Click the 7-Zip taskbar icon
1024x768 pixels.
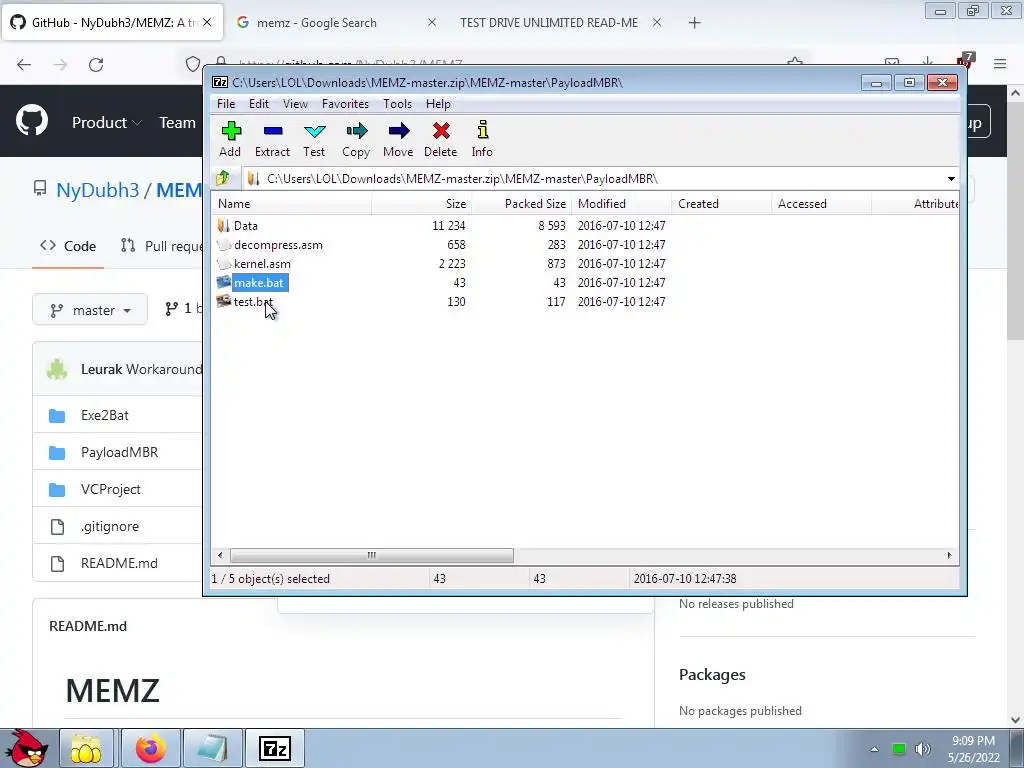pos(275,748)
